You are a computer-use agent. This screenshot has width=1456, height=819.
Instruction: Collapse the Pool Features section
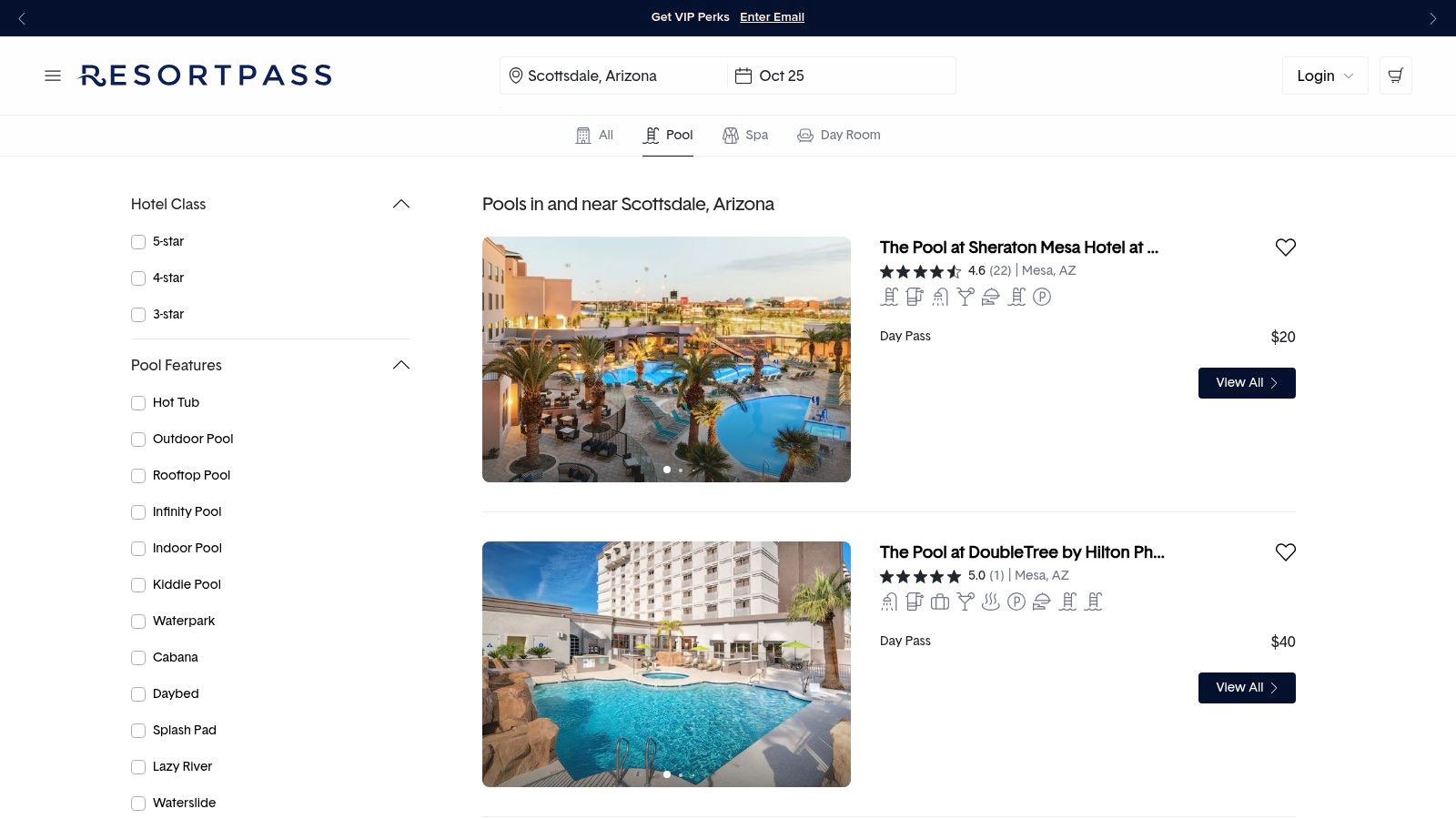point(400,366)
